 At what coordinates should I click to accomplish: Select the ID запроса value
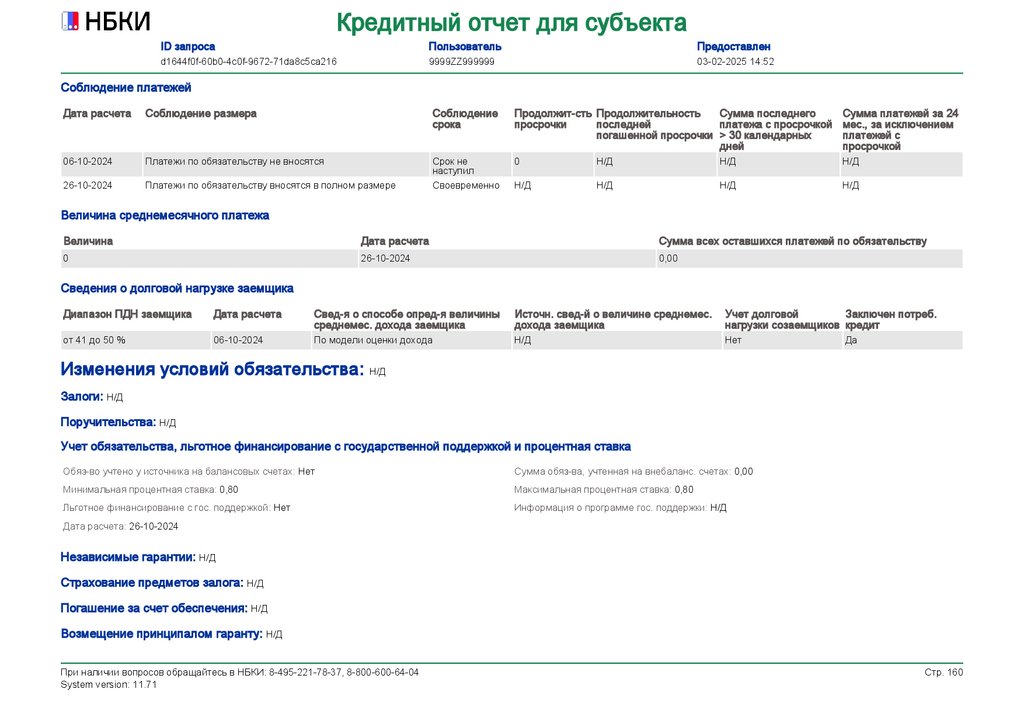coord(248,62)
